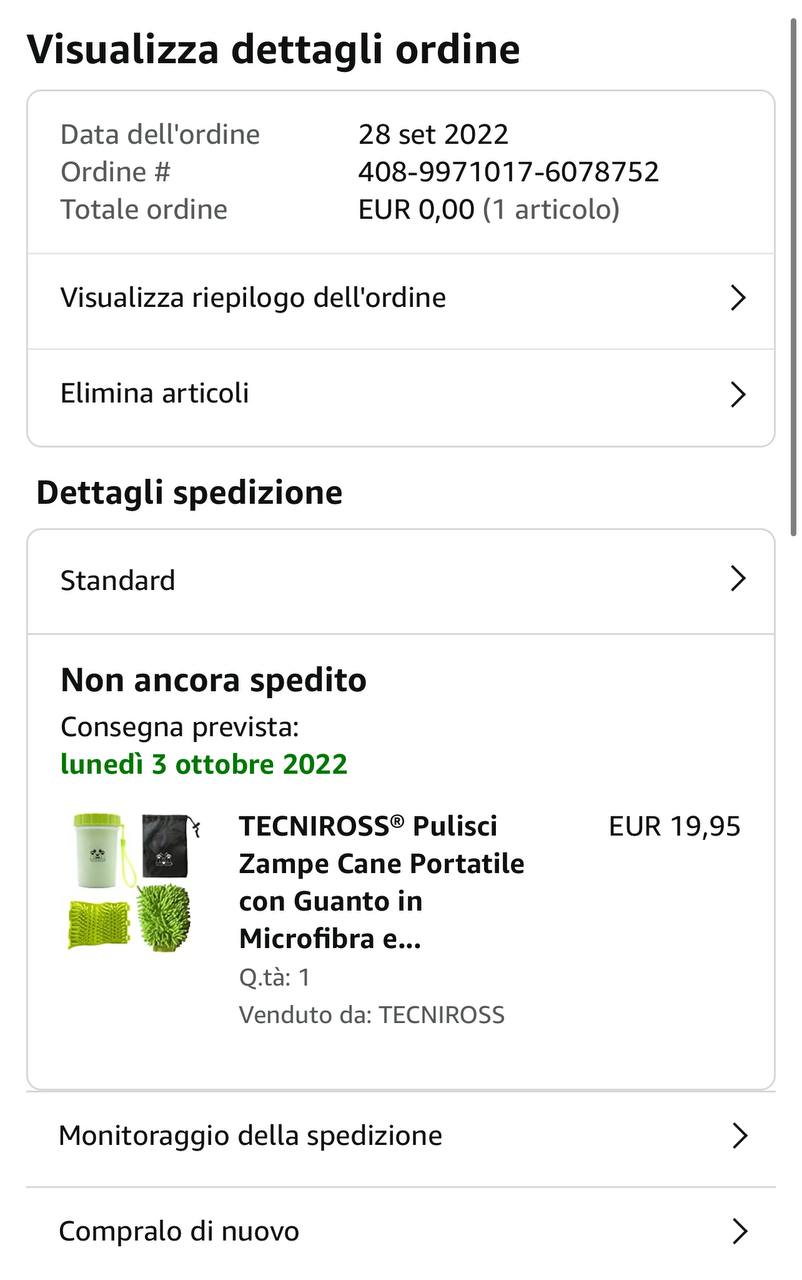Choose the Compralo di nuovo label

[x=179, y=1231]
